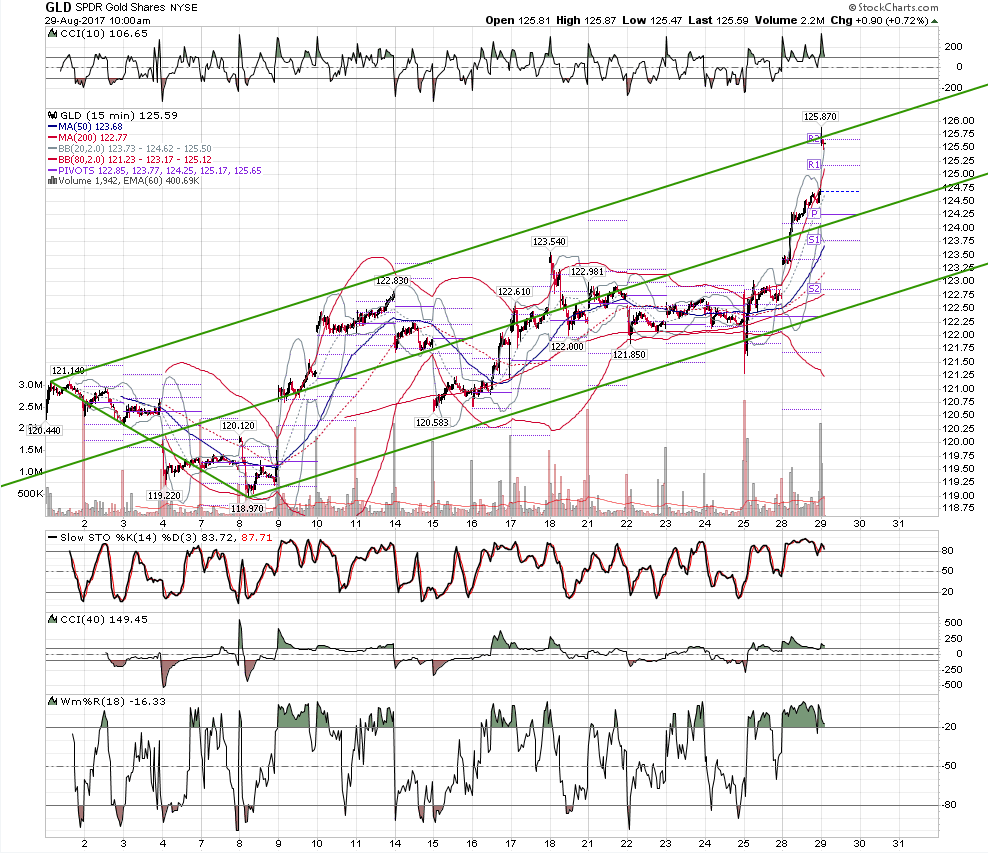988x853 pixels.
Task: Click the Volume bars legend icon
Action: coord(53,181)
